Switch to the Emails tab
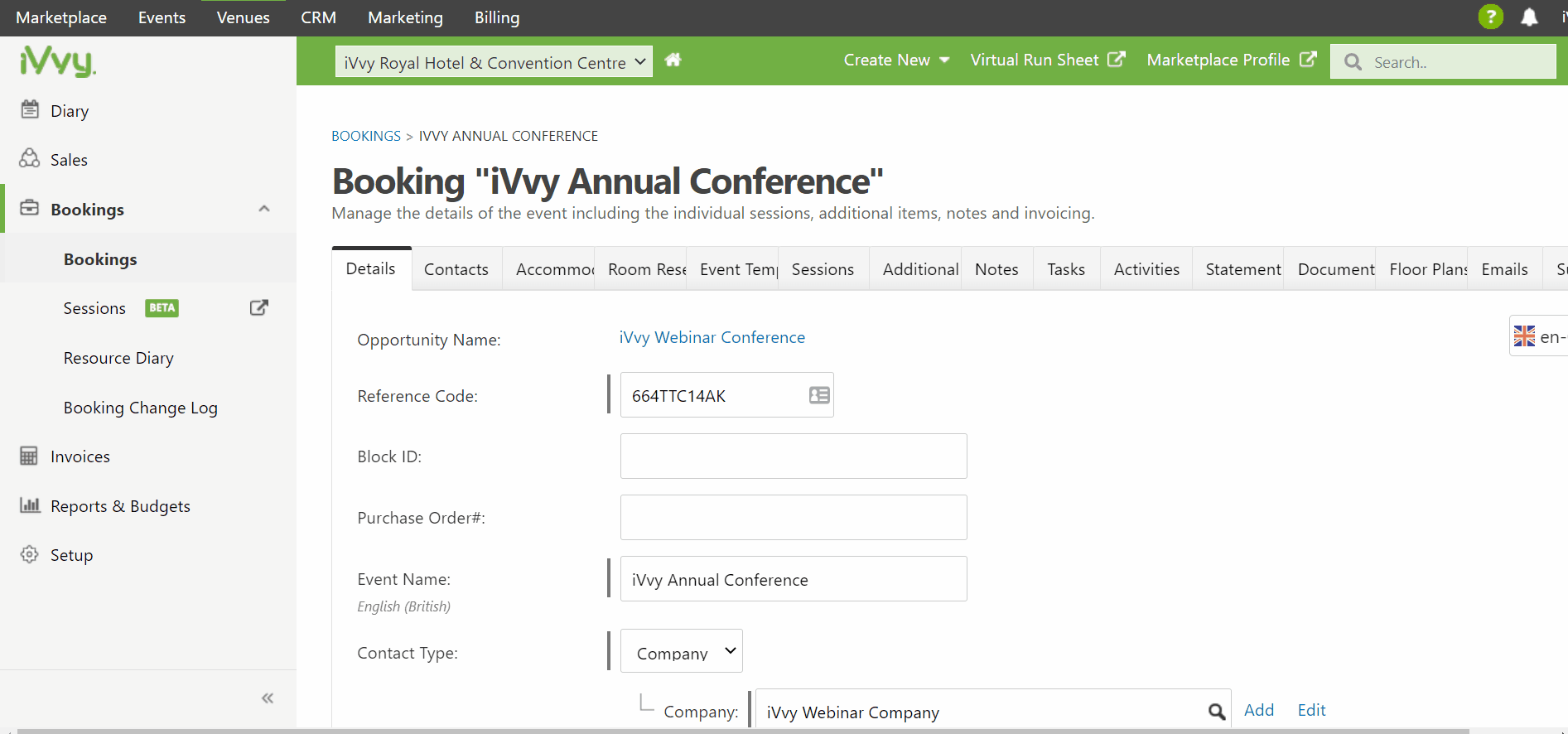The width and height of the screenshot is (1568, 734). click(1505, 269)
